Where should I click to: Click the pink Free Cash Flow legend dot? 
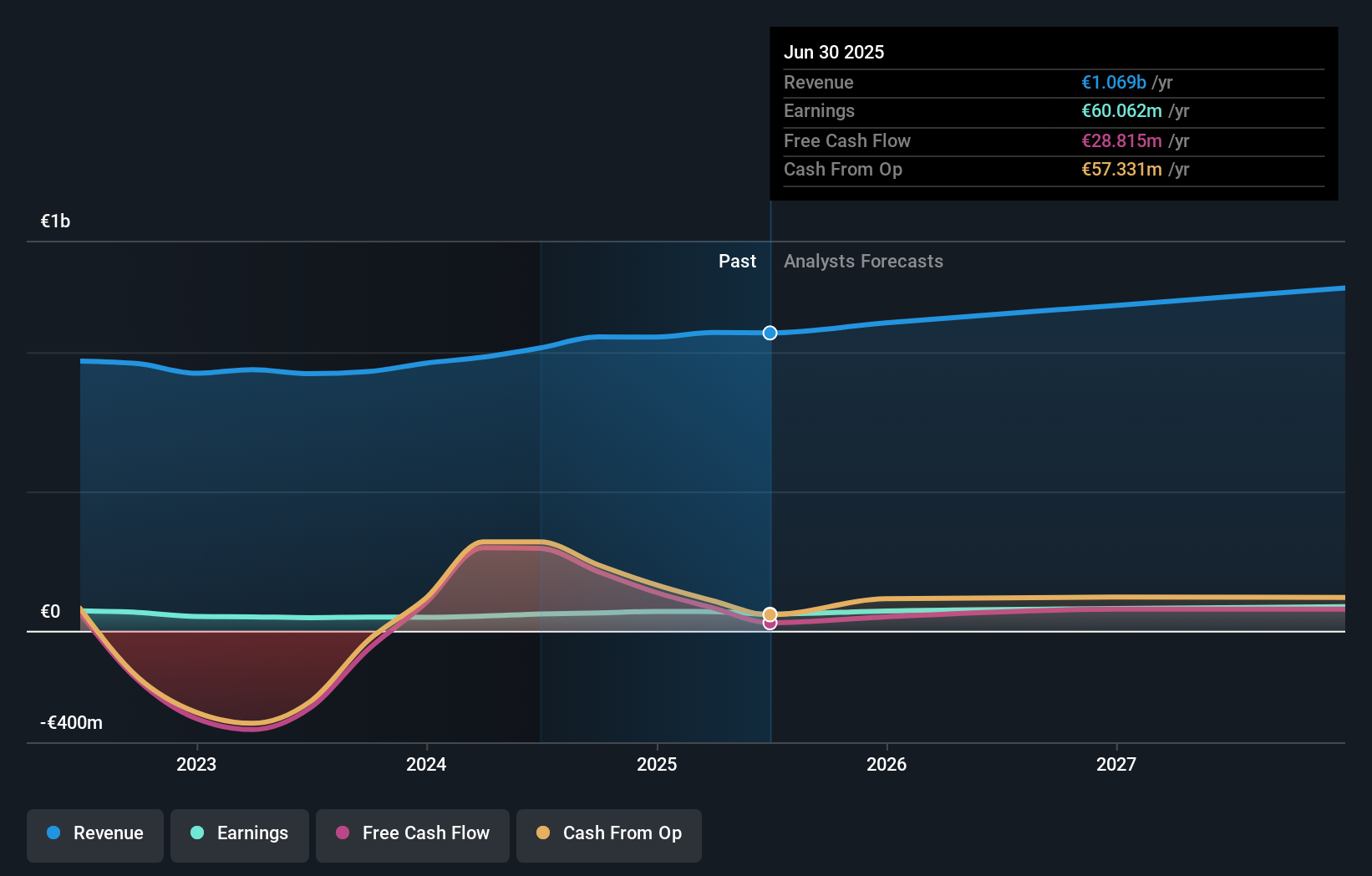[341, 833]
